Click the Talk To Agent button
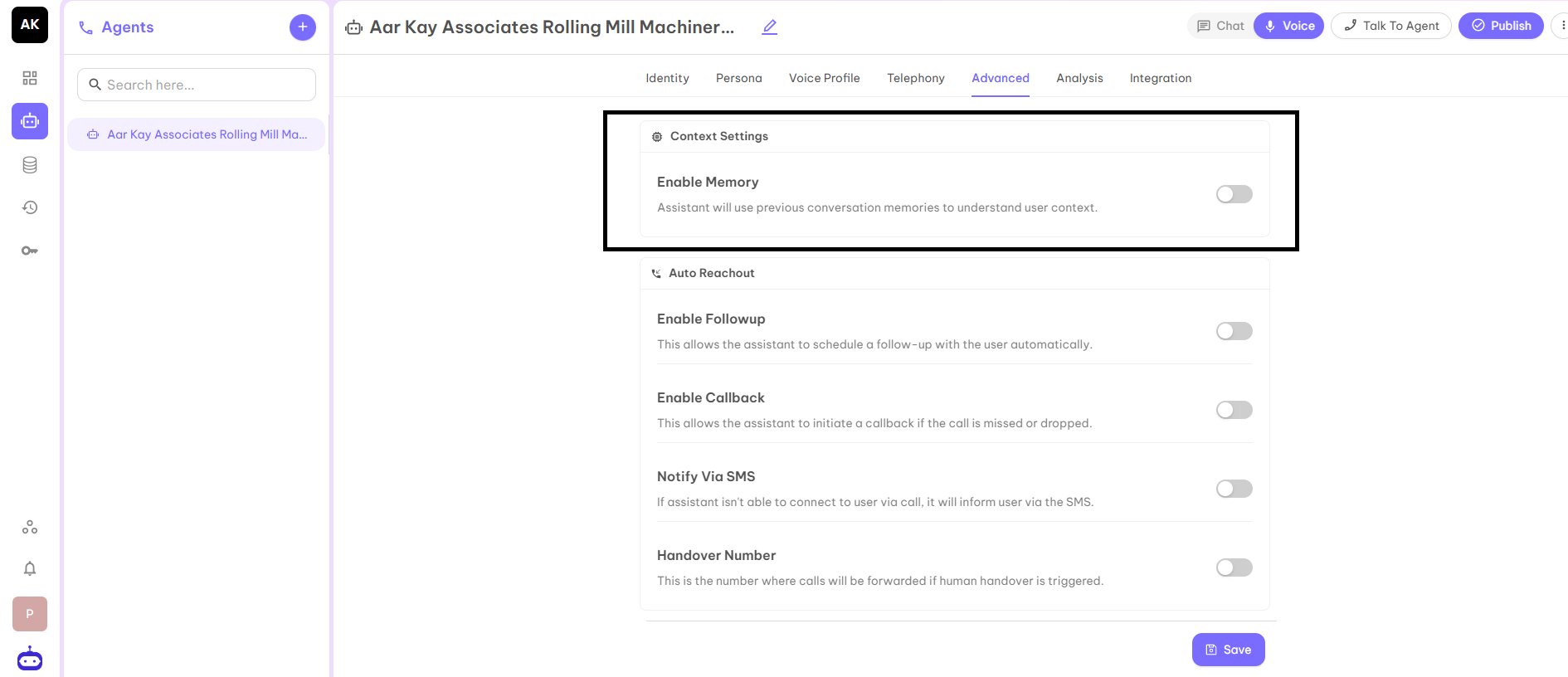The width and height of the screenshot is (1568, 677). (1390, 26)
